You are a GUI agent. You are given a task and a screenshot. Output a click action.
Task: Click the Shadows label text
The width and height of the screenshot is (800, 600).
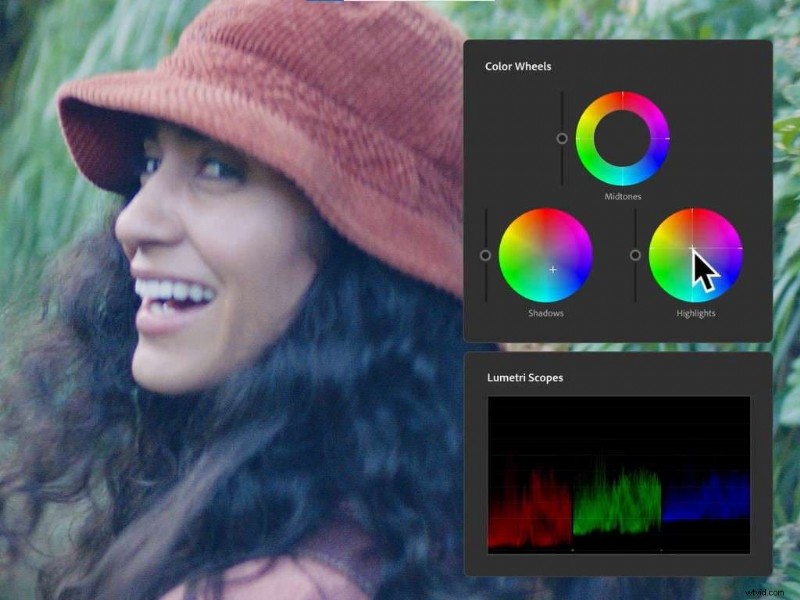(x=545, y=312)
